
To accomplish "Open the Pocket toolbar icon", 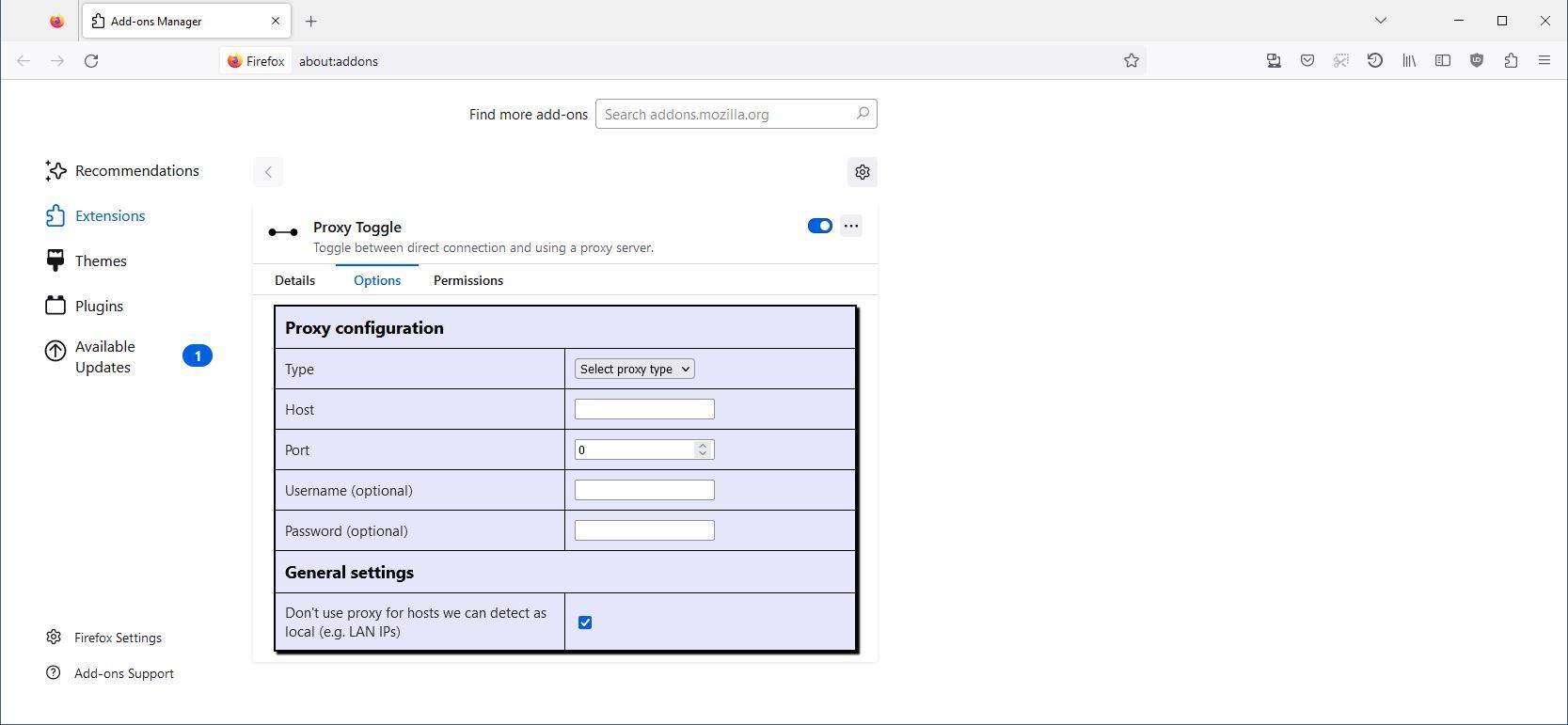I will tap(1307, 61).
